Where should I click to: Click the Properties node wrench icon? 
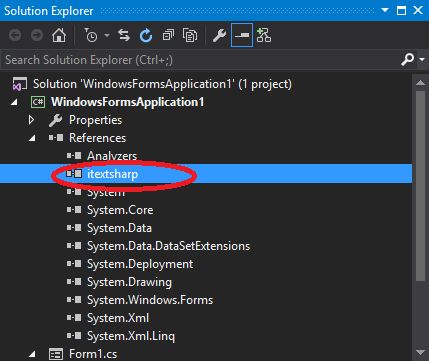[x=55, y=120]
